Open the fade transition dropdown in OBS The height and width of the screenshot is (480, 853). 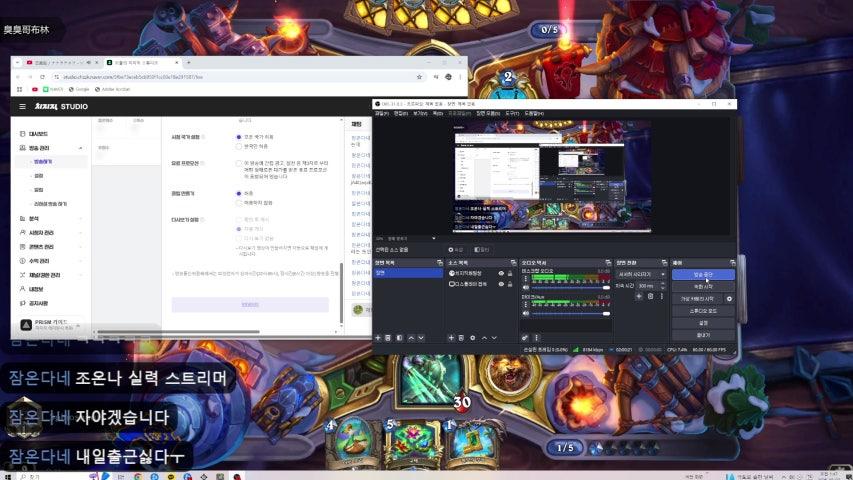pyautogui.click(x=641, y=274)
